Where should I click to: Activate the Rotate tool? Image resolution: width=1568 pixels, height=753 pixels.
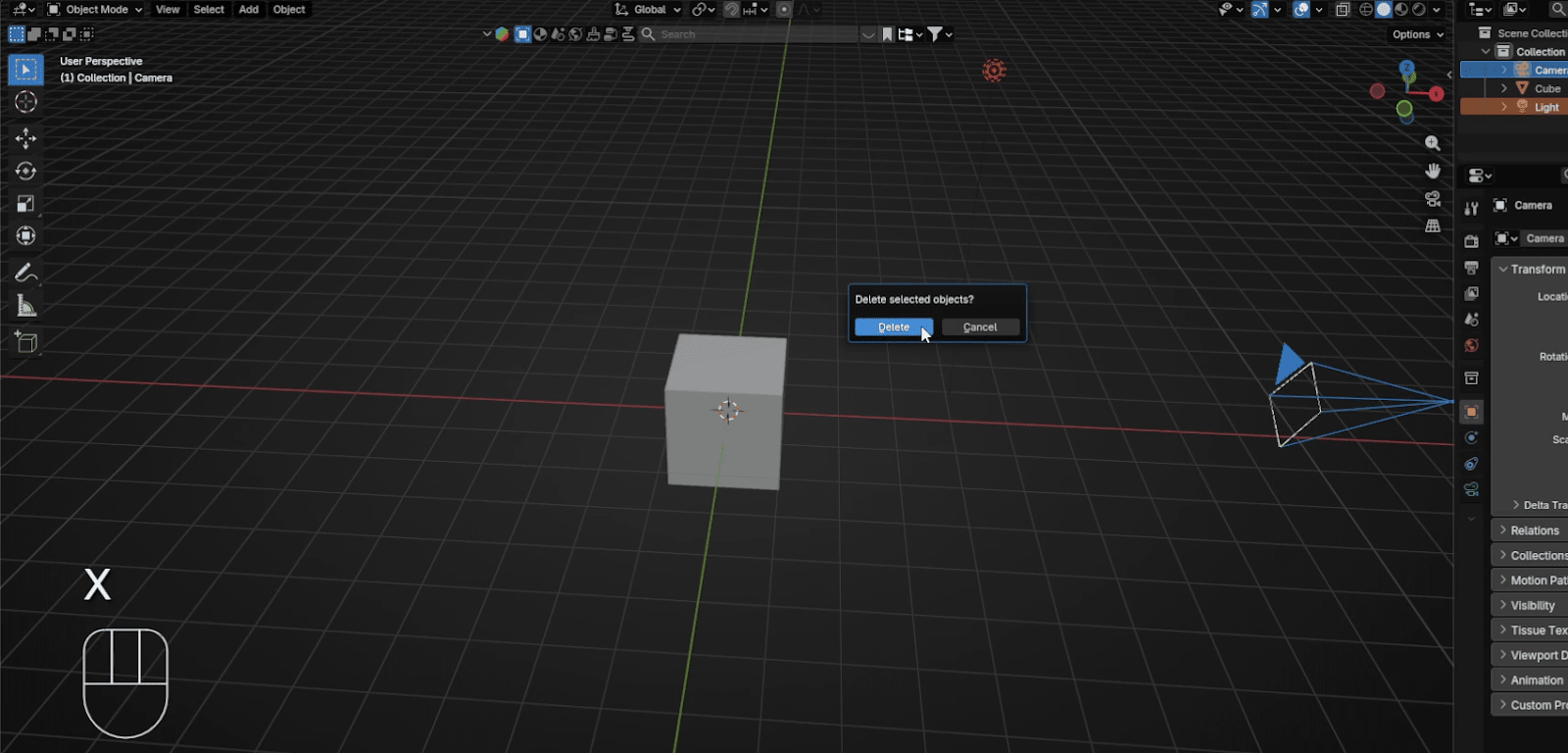click(x=25, y=172)
